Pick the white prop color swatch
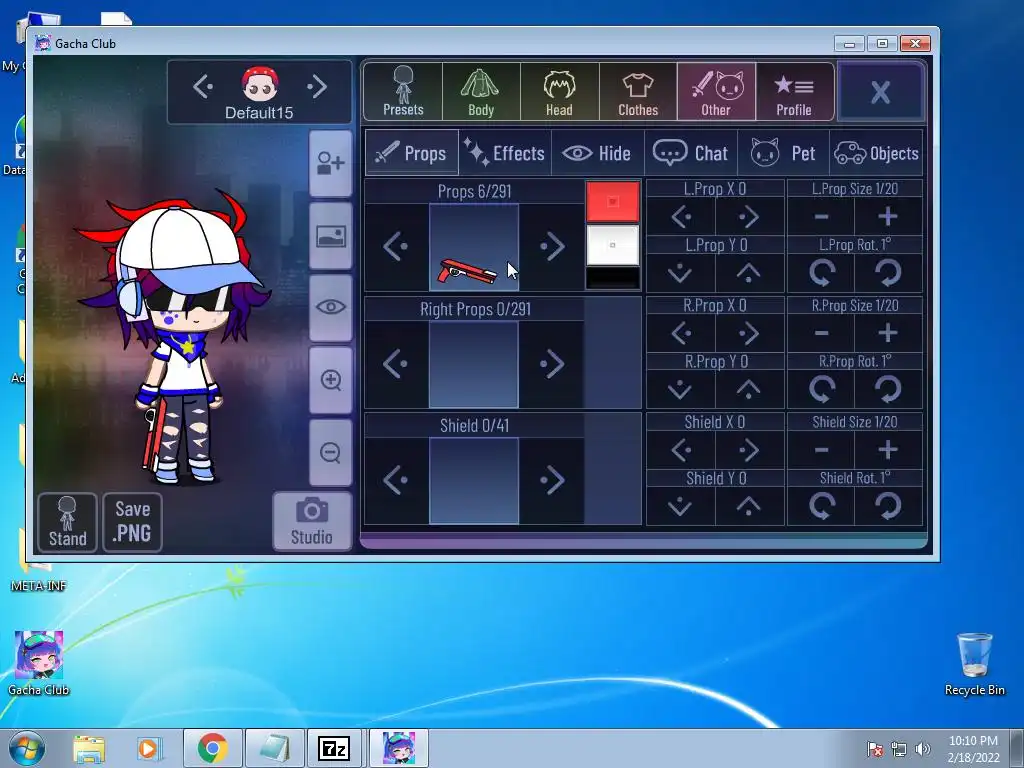 coord(613,245)
